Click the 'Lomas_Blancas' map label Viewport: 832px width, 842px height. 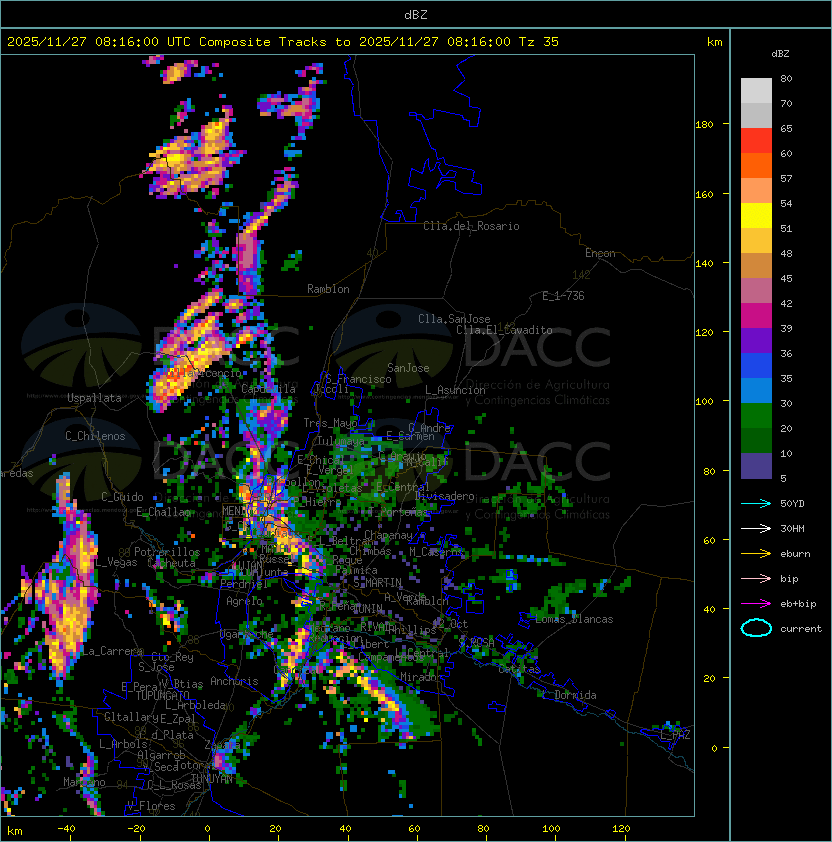pos(574,619)
